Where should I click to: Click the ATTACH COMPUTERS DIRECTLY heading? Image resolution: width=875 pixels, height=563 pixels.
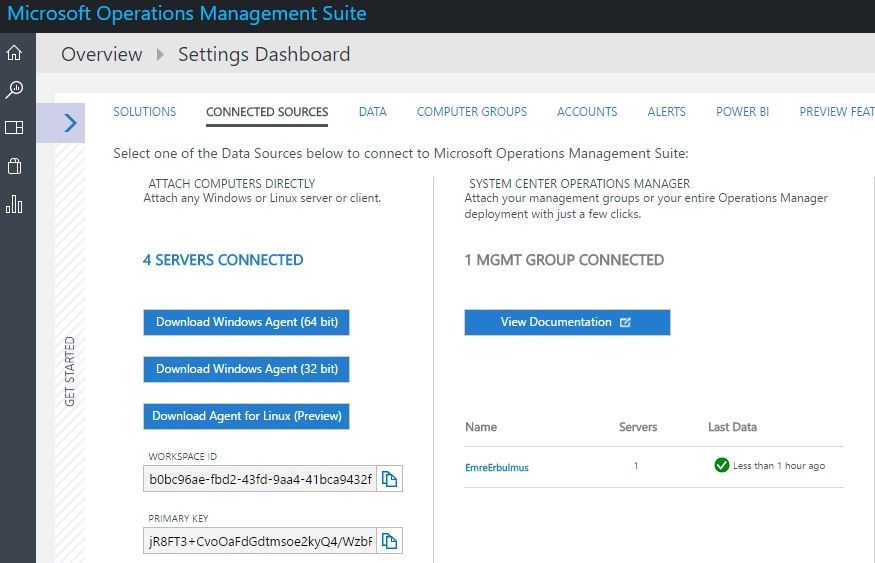click(232, 184)
